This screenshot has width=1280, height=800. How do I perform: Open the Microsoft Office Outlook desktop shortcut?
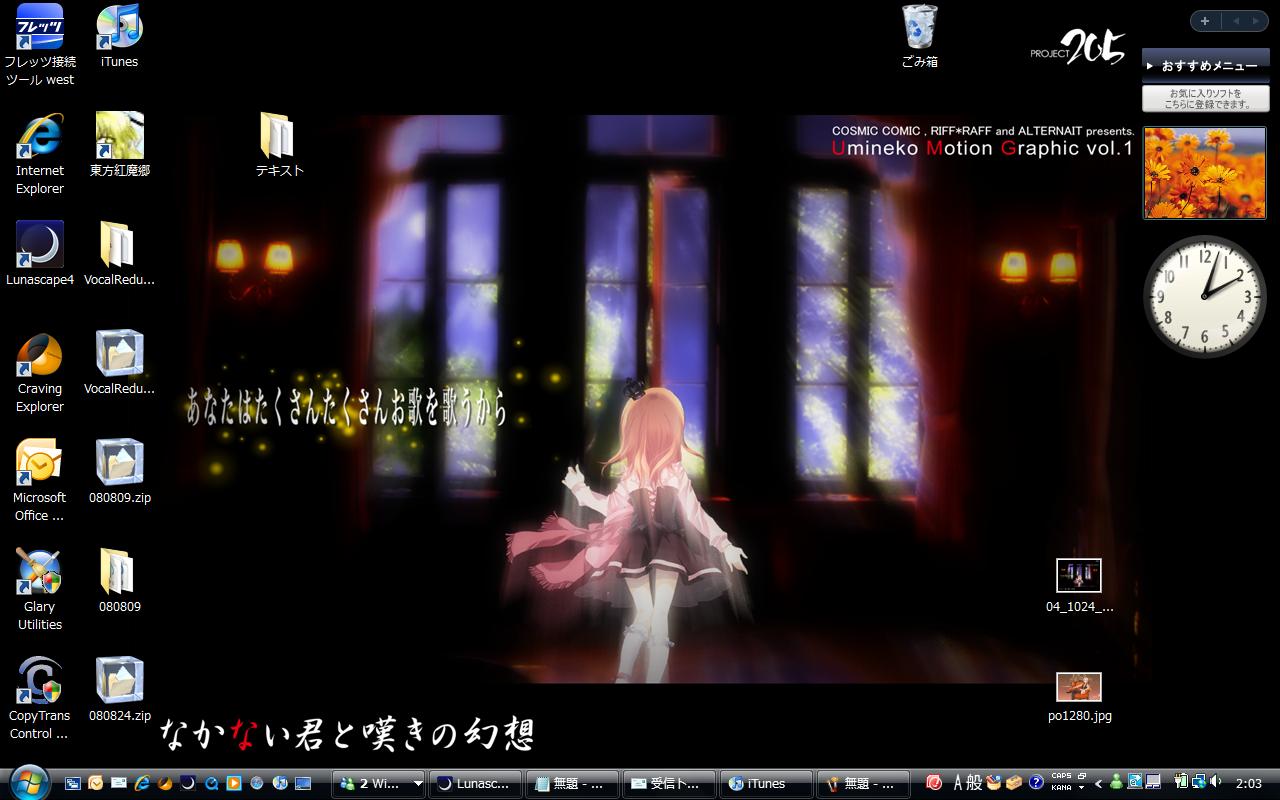pos(40,480)
